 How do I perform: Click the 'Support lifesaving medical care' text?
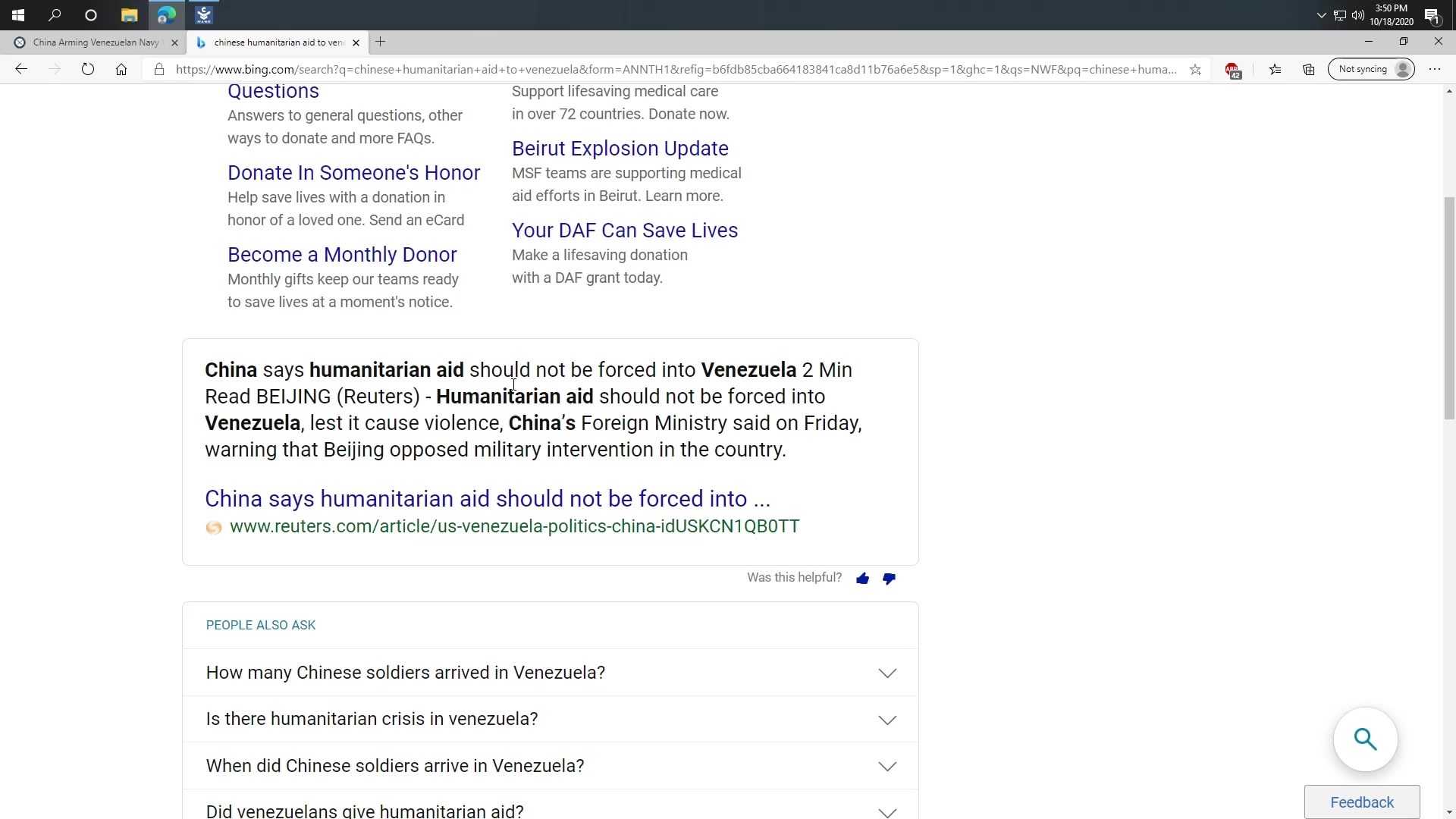615,92
